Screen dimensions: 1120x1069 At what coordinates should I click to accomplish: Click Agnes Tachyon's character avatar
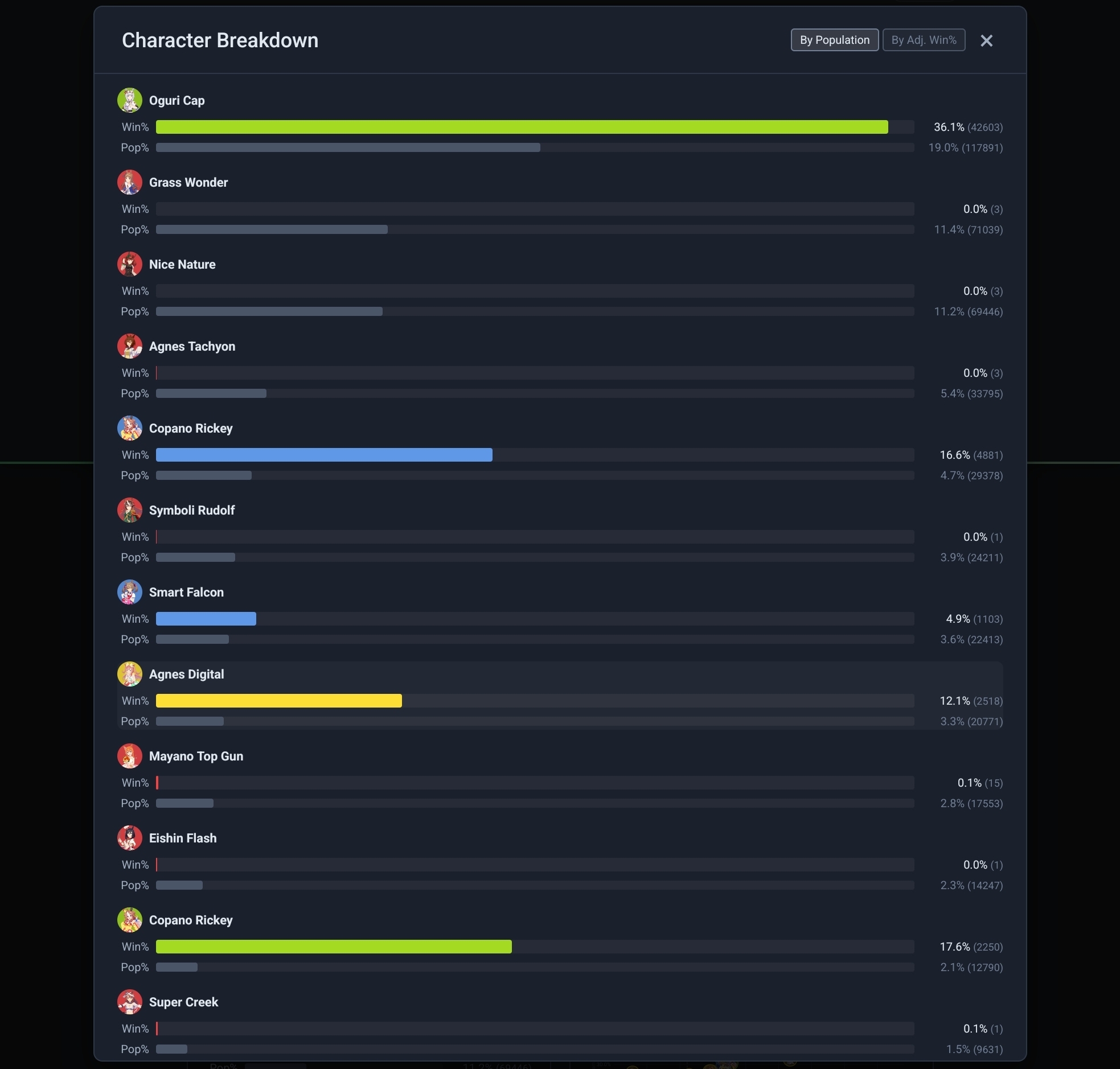tap(129, 347)
